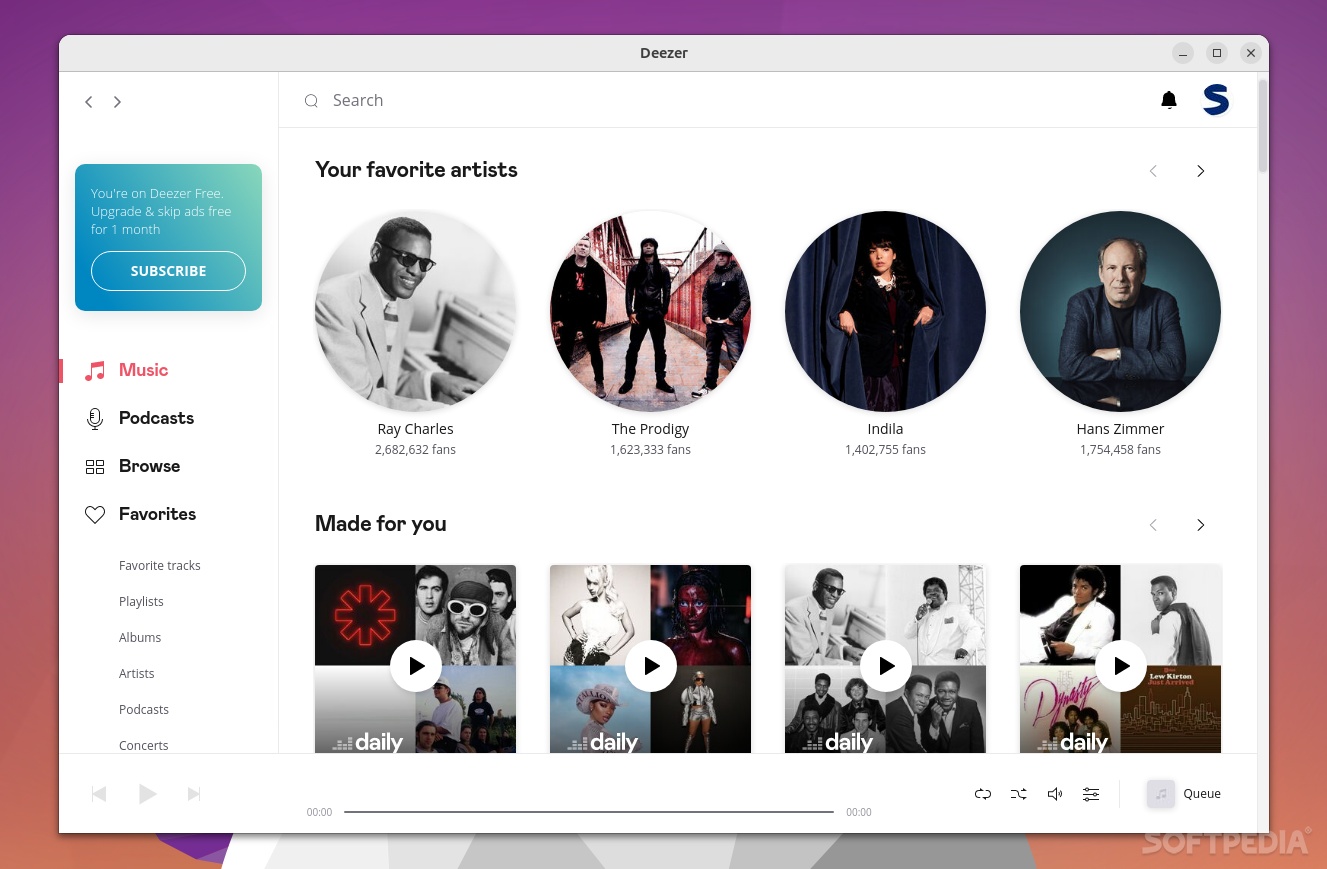Show previous favorite artists

pyautogui.click(x=1153, y=171)
